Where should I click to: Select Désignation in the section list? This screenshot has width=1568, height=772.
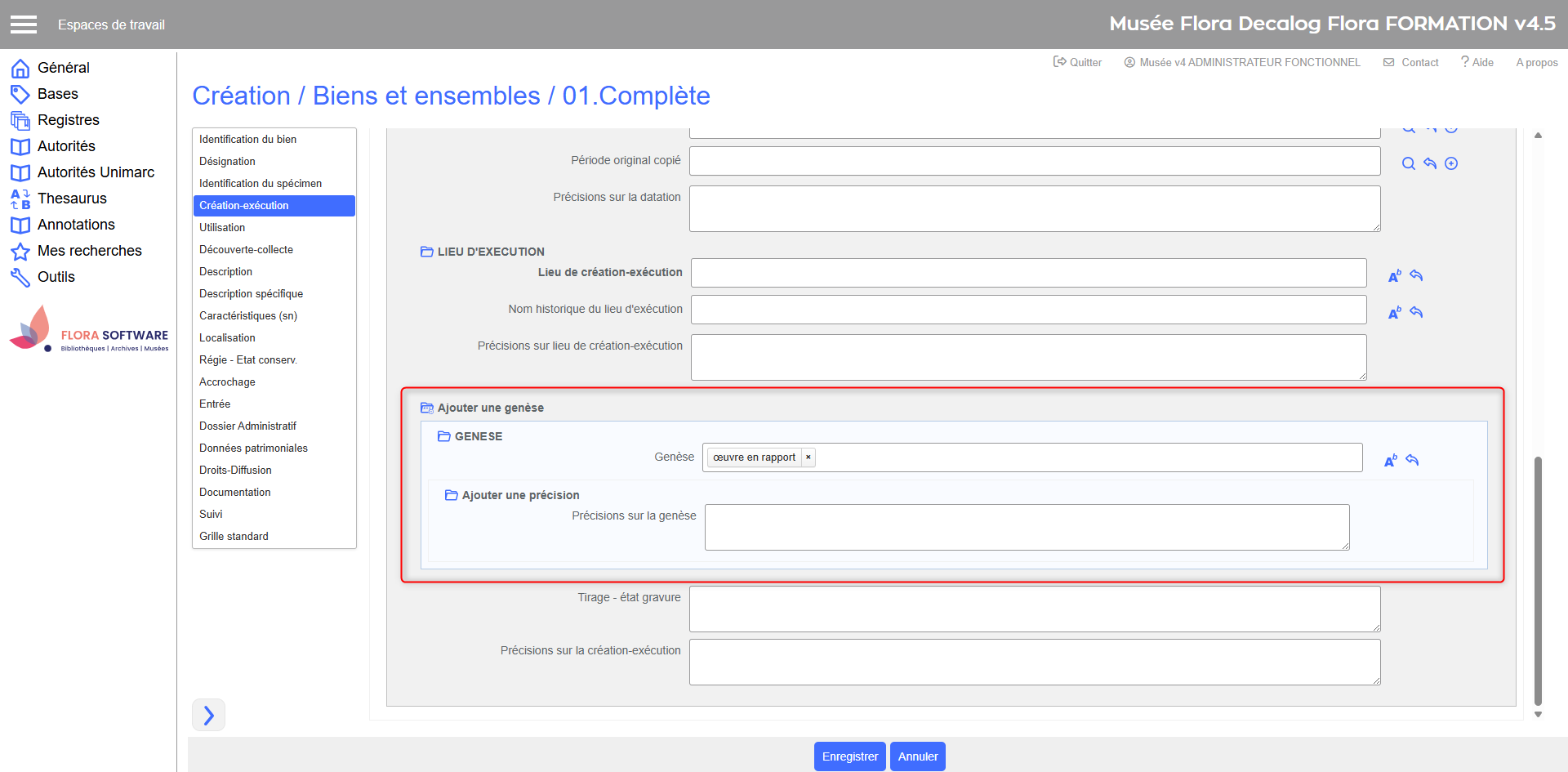[227, 162]
